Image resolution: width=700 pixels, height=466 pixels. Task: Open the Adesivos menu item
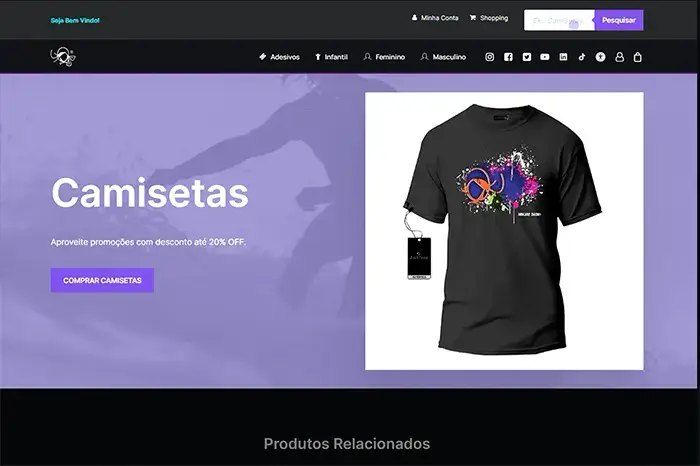pyautogui.click(x=279, y=57)
